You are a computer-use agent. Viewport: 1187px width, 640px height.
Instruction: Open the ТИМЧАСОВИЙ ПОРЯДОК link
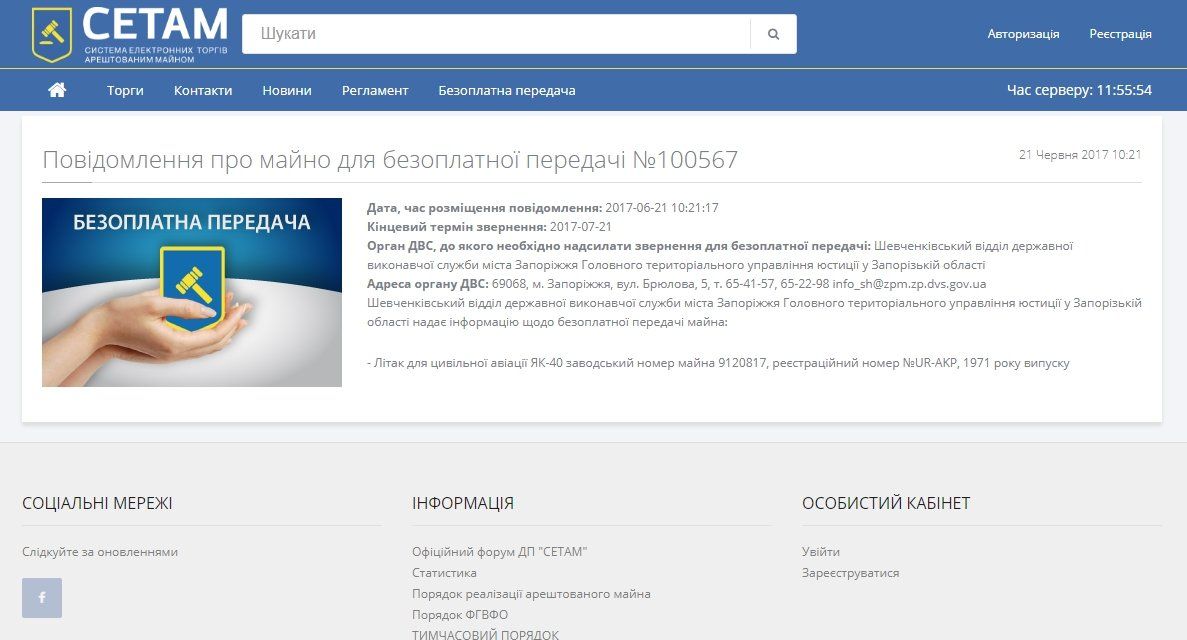[486, 633]
